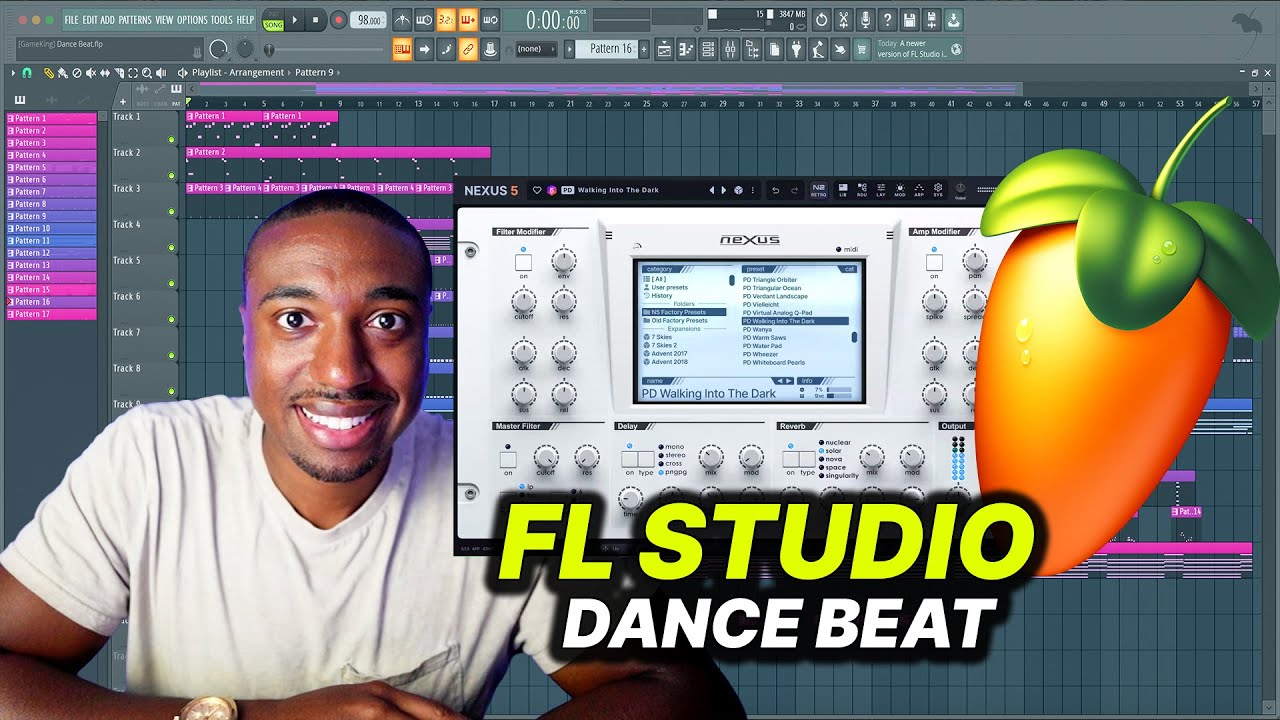Click the undo history button

click(x=822, y=20)
